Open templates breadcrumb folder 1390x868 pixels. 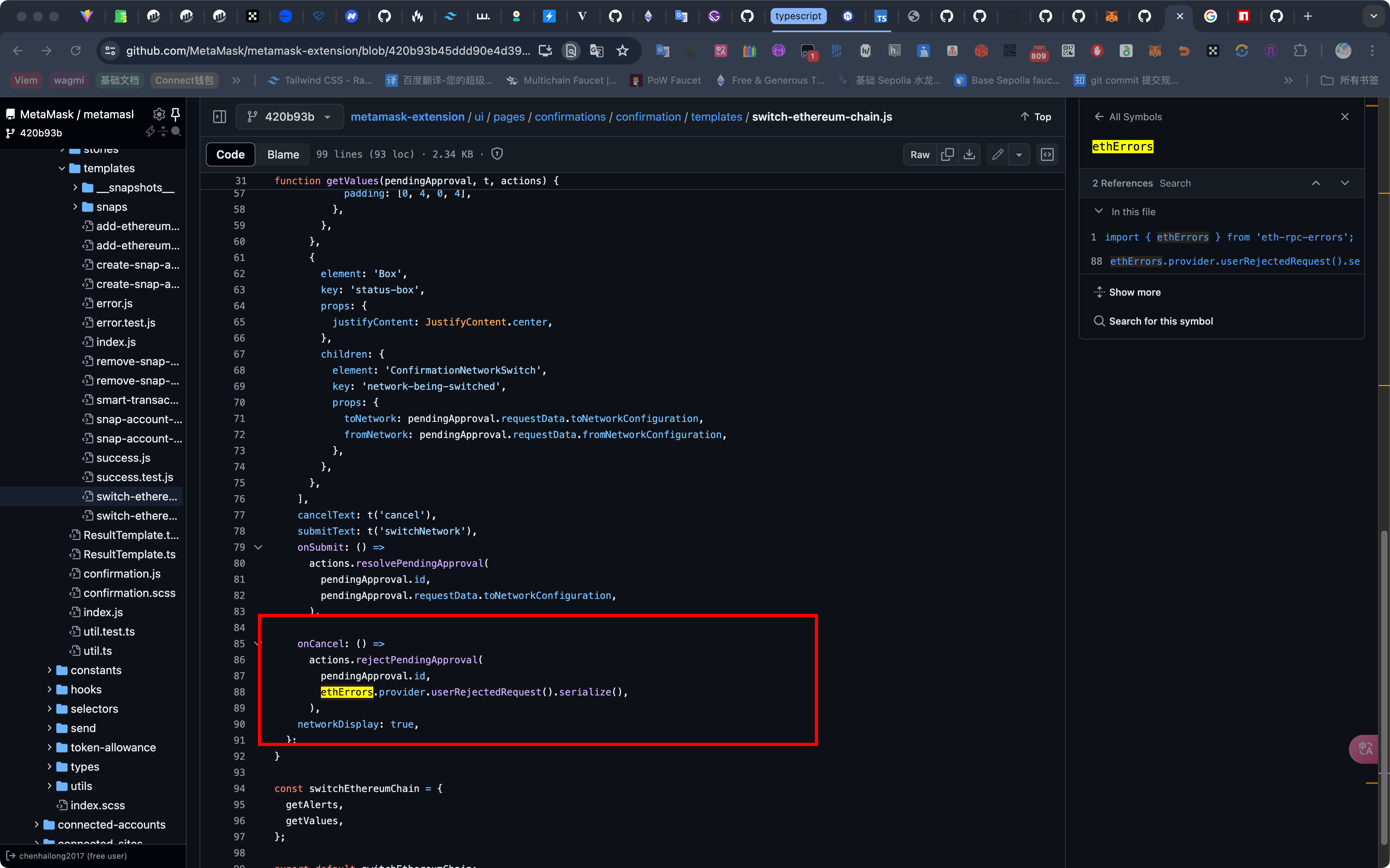[716, 117]
